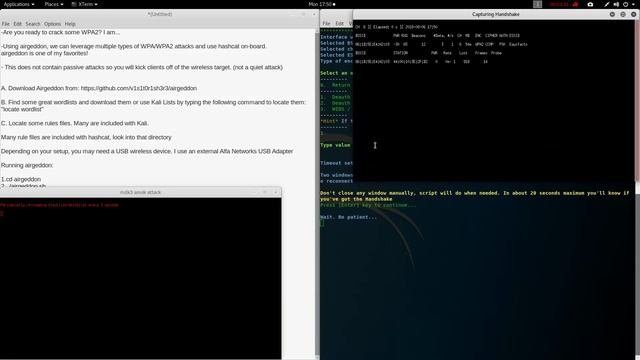
Task: Click the line mentioning Alfa Networks USB Adapter
Action: 147,151
